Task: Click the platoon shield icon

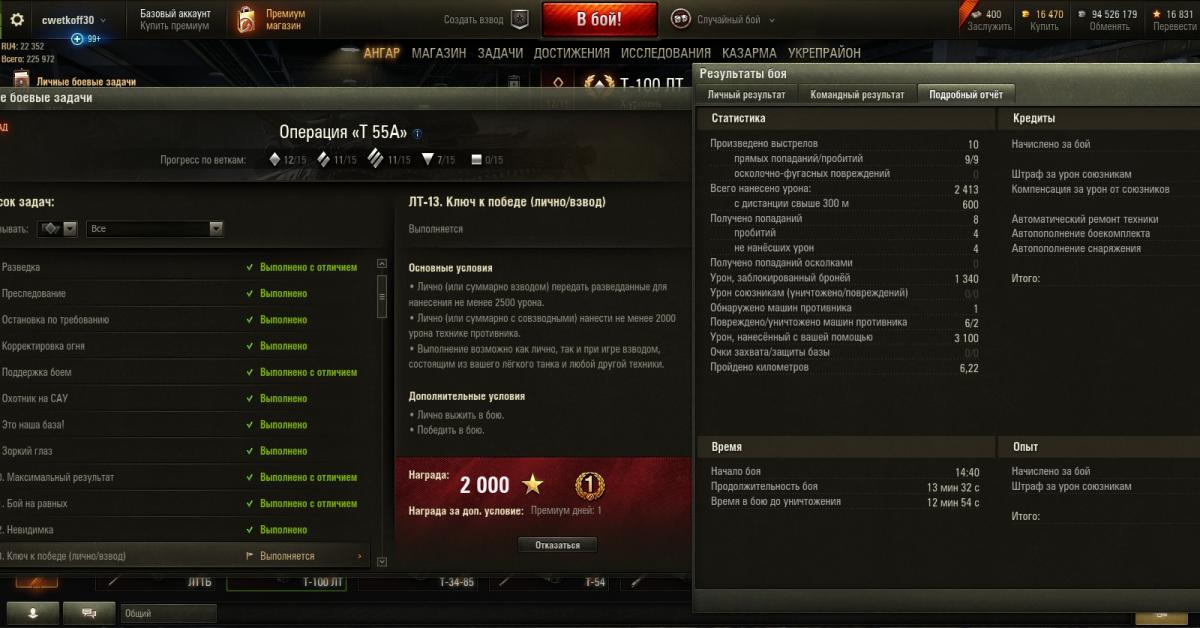Action: [519, 19]
